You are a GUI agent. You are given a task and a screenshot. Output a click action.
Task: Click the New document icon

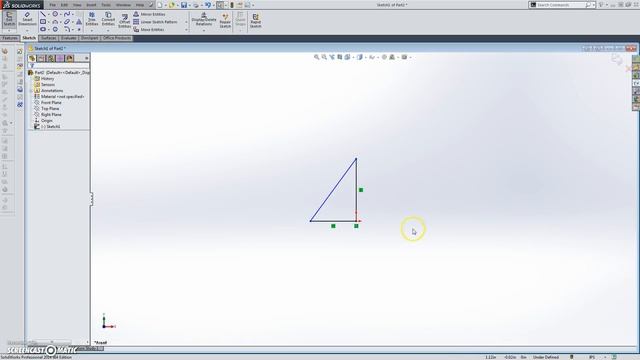point(160,5)
